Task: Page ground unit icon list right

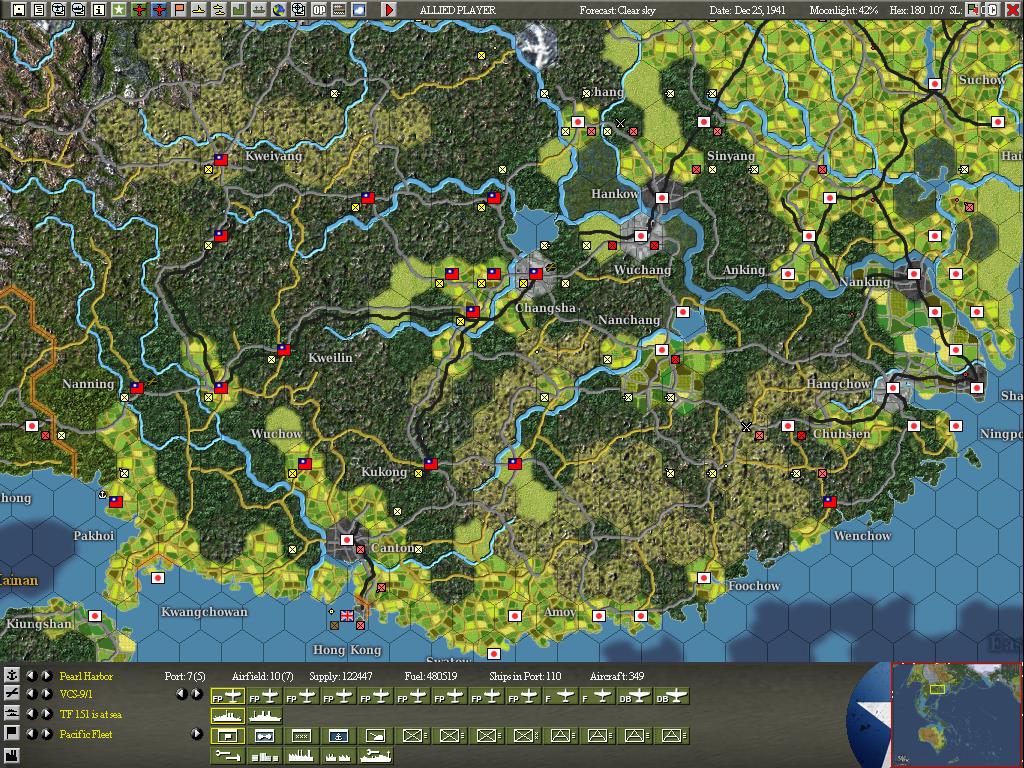Action: pyautogui.click(x=197, y=734)
